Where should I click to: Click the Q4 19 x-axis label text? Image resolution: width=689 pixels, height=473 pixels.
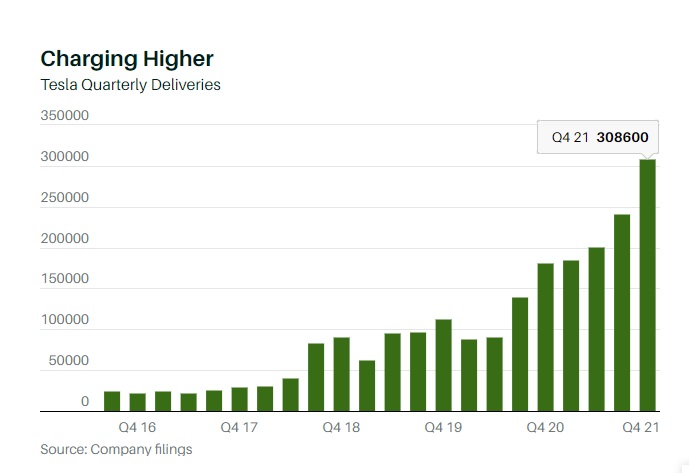[x=443, y=427]
